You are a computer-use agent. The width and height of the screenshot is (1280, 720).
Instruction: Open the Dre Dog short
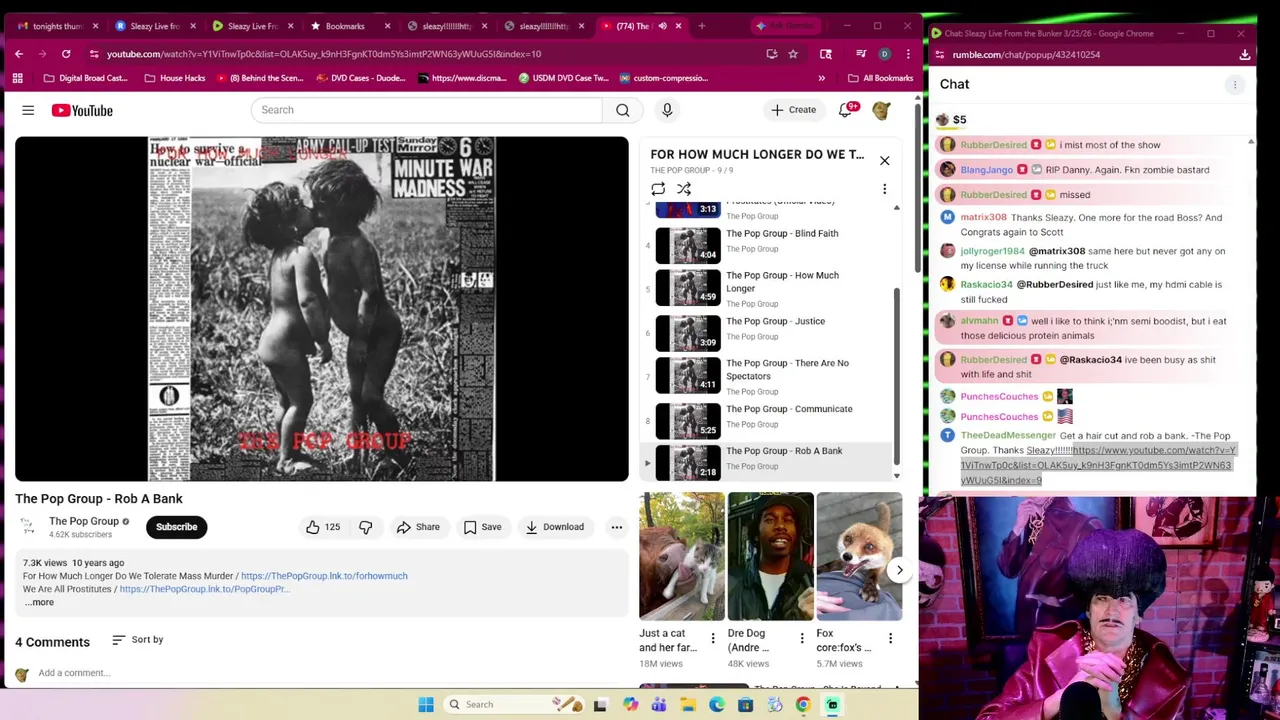tap(770, 557)
